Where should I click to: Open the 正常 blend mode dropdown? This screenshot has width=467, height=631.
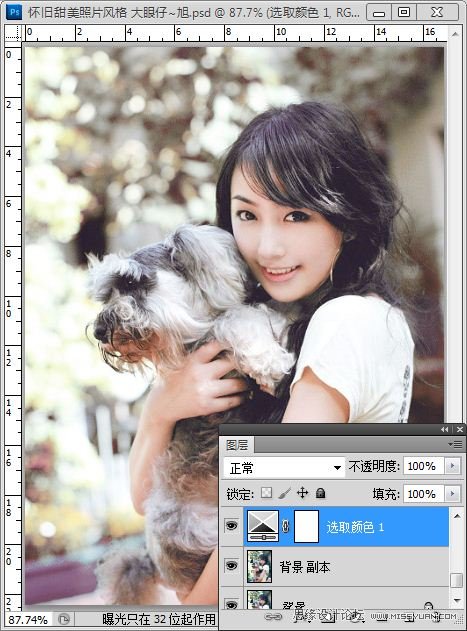tap(284, 468)
